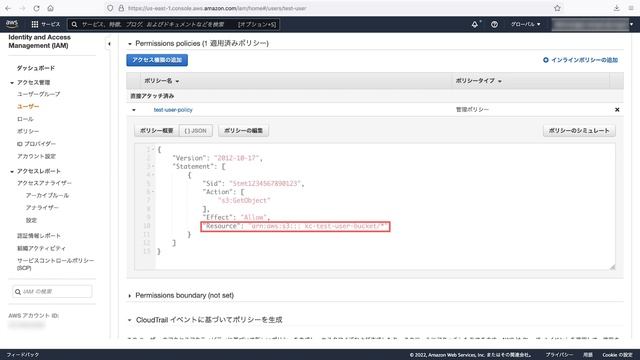Click フィードバック in footer

click(23, 355)
